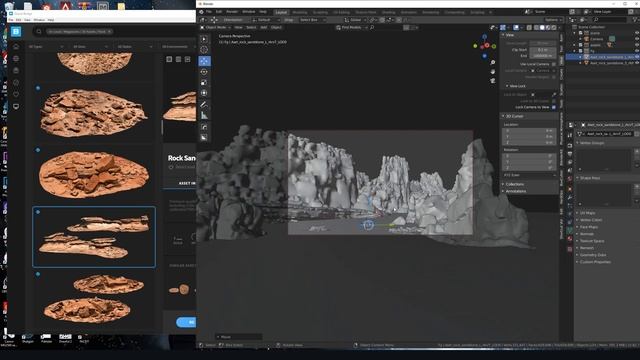The width and height of the screenshot is (640, 360).
Task: Open the Bridge Edit menu
Action: (18, 20)
